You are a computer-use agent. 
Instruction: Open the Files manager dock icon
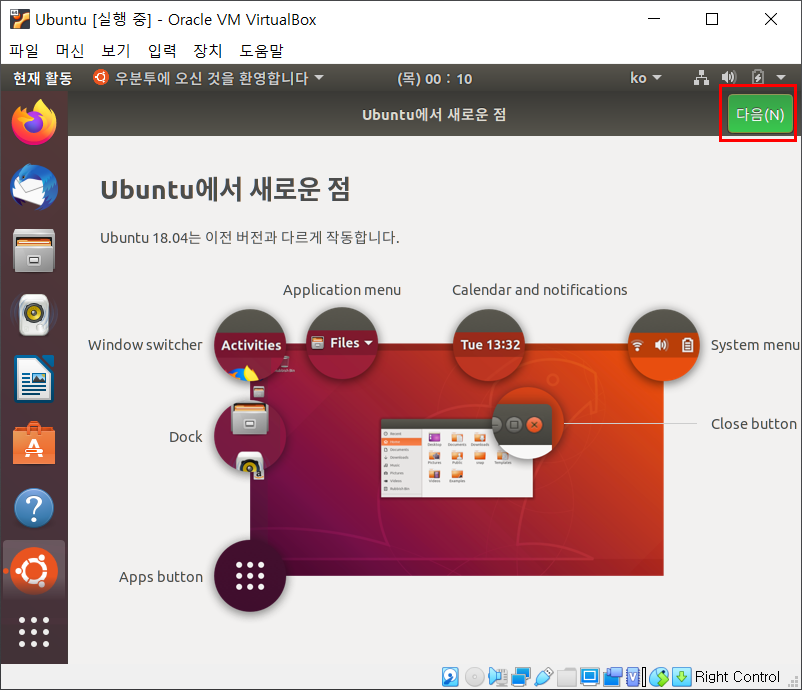[x=34, y=251]
